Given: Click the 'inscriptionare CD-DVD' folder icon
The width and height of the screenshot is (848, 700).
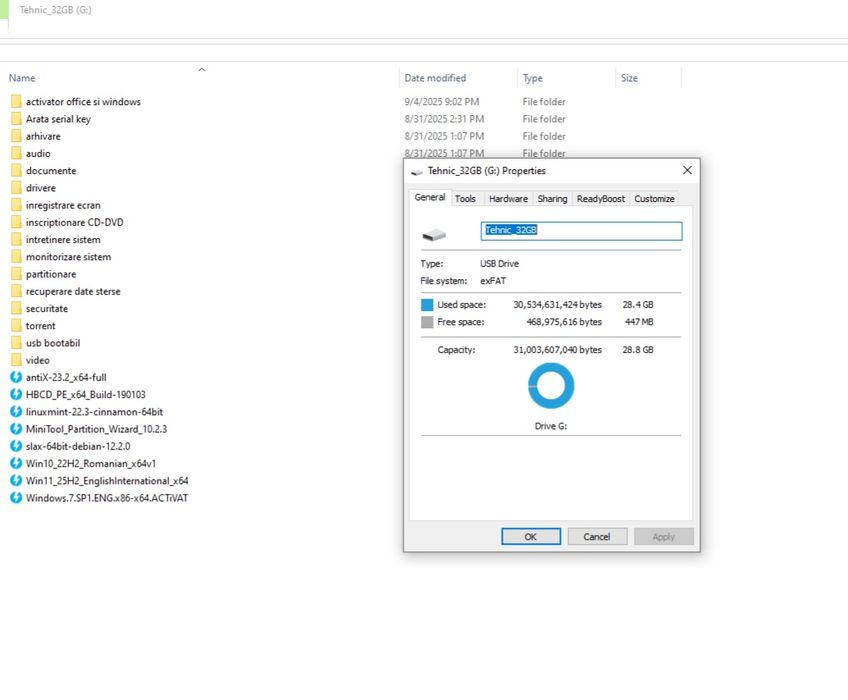Looking at the screenshot, I should click(16, 222).
